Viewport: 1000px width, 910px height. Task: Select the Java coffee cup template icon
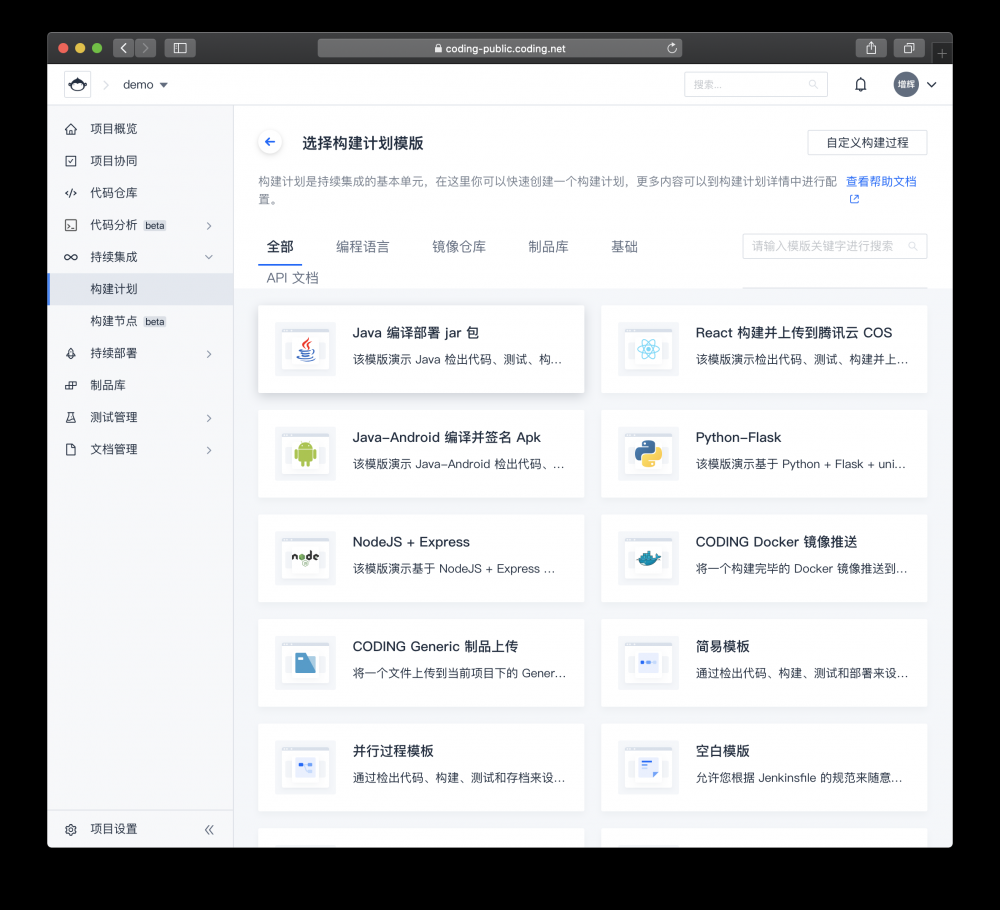tap(305, 348)
